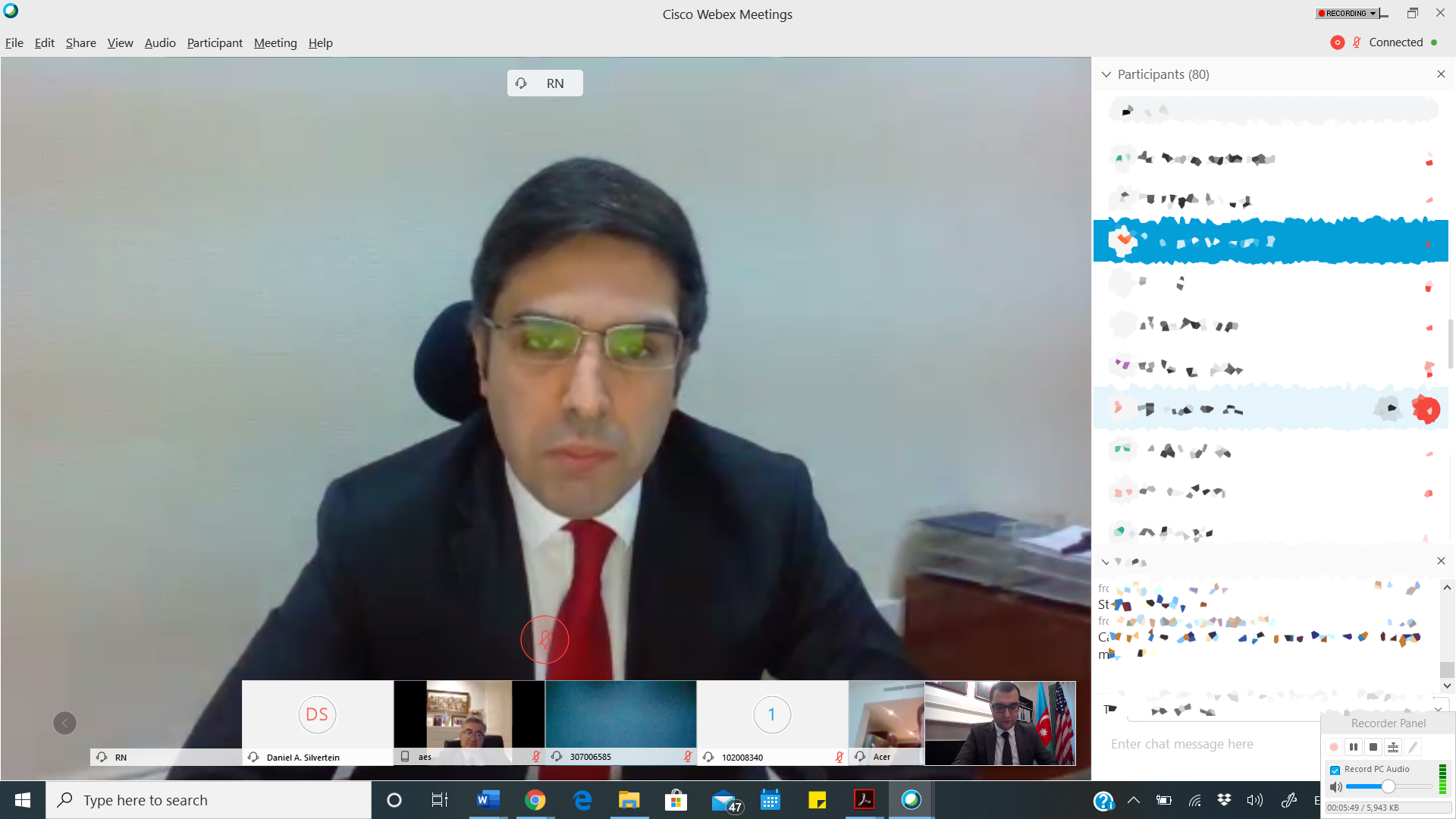Open the View menu
Screen dimensions: 1456x819
120,43
